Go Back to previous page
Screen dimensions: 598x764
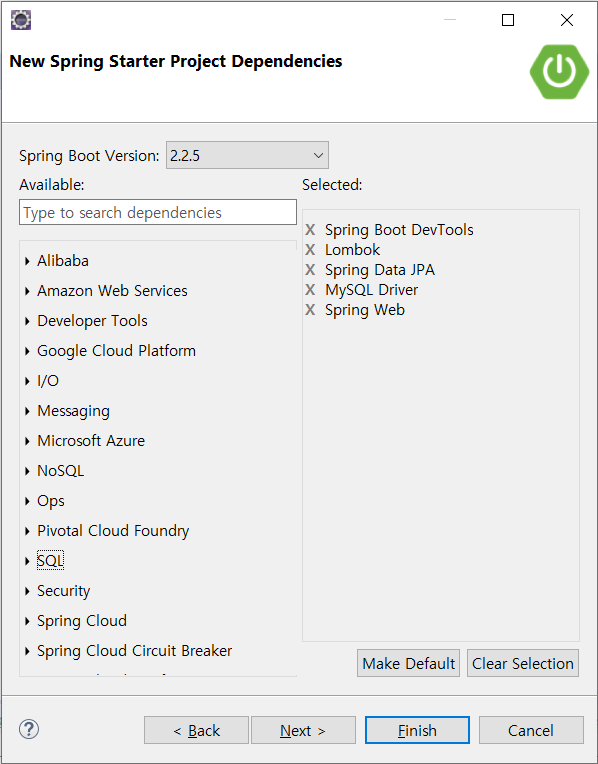[196, 730]
